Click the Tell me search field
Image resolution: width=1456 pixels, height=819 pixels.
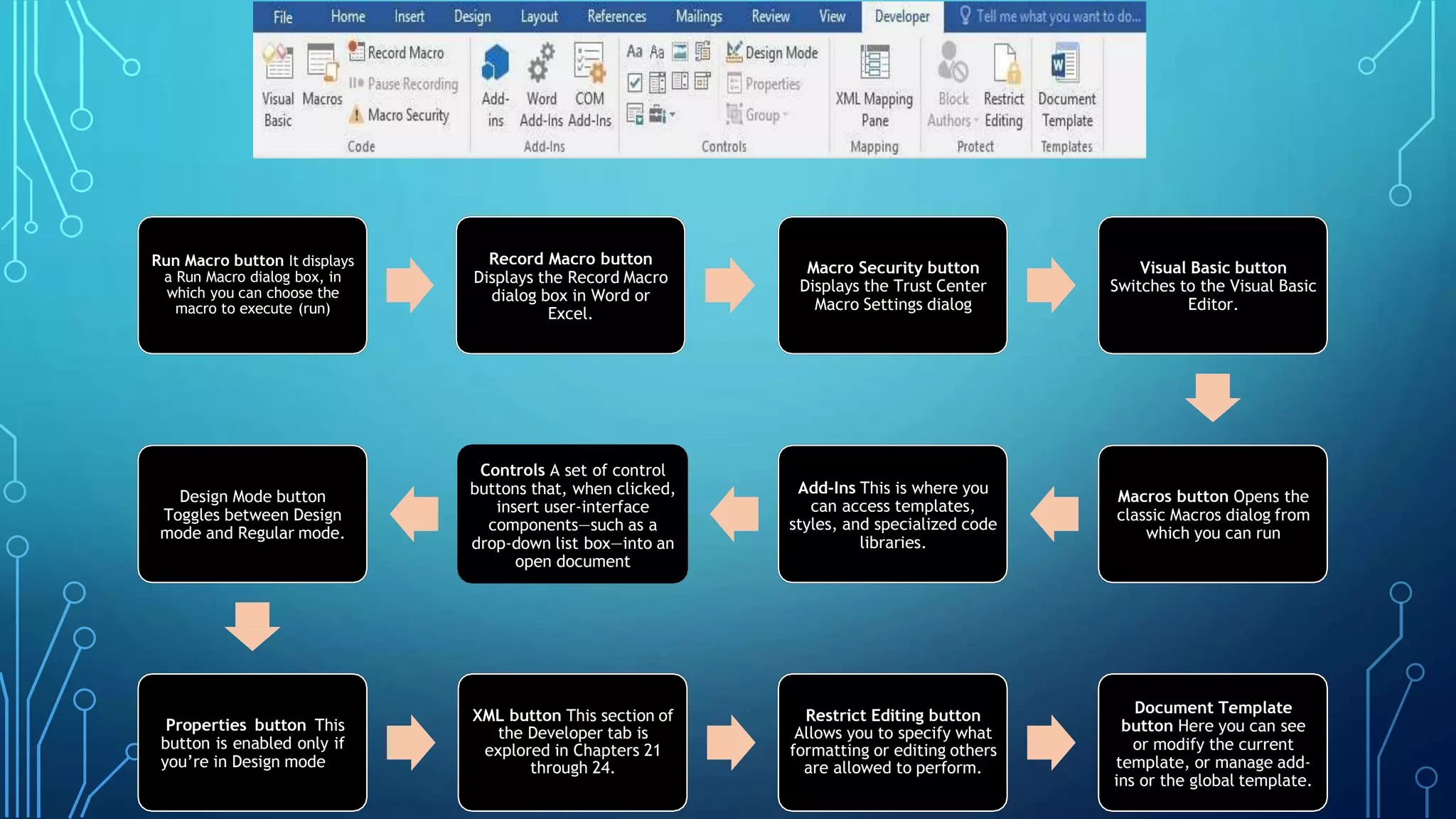coord(1057,16)
